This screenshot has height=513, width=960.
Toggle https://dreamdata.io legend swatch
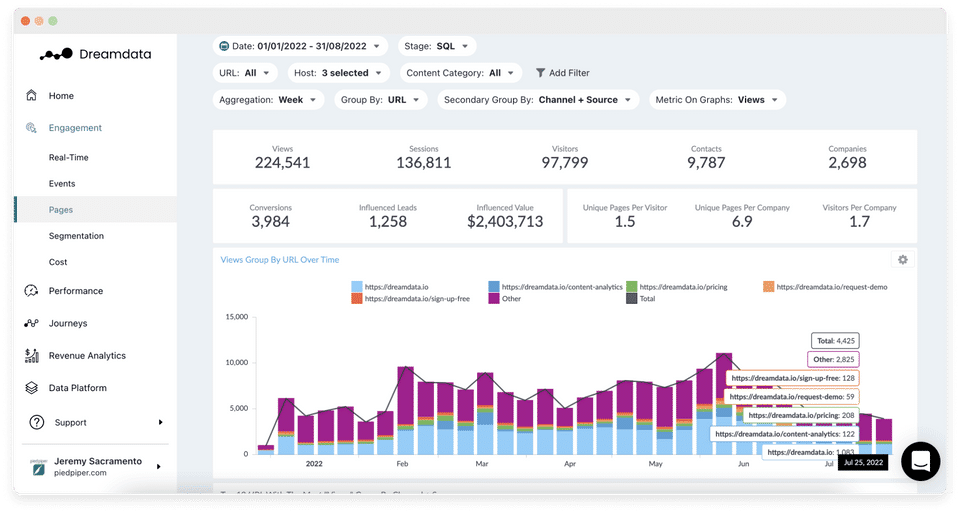pyautogui.click(x=356, y=286)
